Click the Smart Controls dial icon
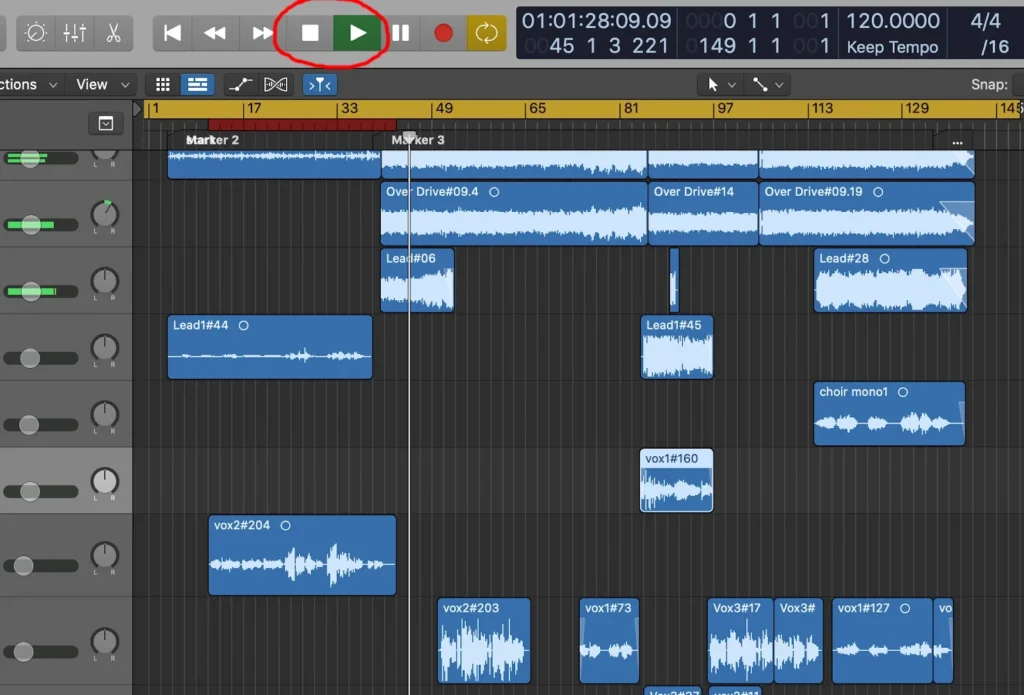 point(38,33)
